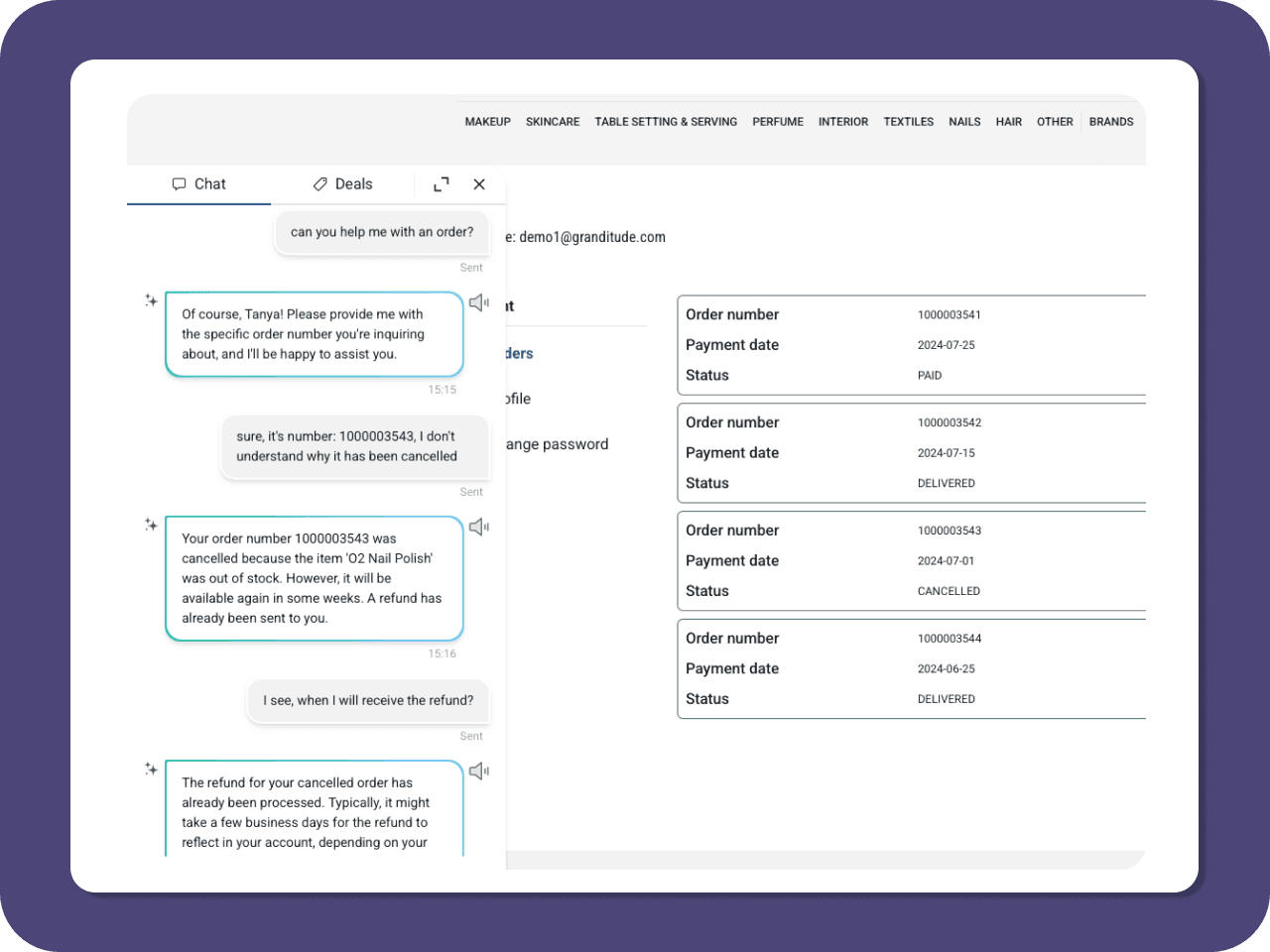The width and height of the screenshot is (1270, 952).
Task: Play audio for the 'Of course, Tanya' reply
Action: tap(479, 302)
